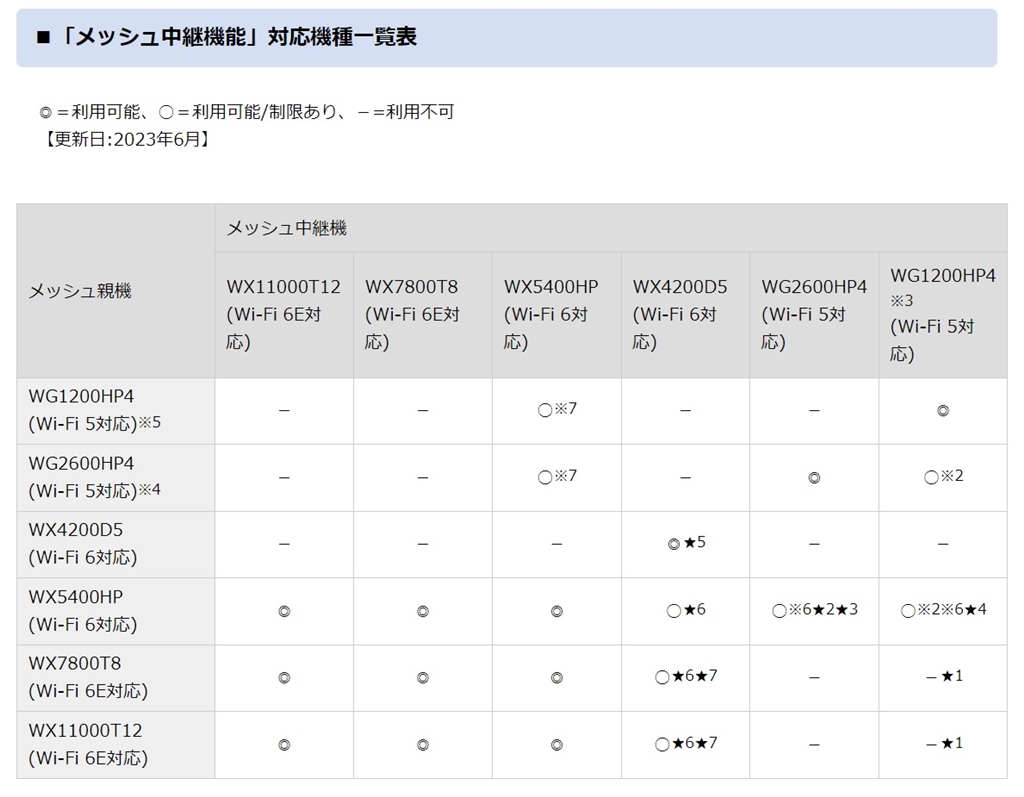Click ○※7 in the WG2600HP4 parent row
This screenshot has height=797, width=1024.
tap(557, 477)
